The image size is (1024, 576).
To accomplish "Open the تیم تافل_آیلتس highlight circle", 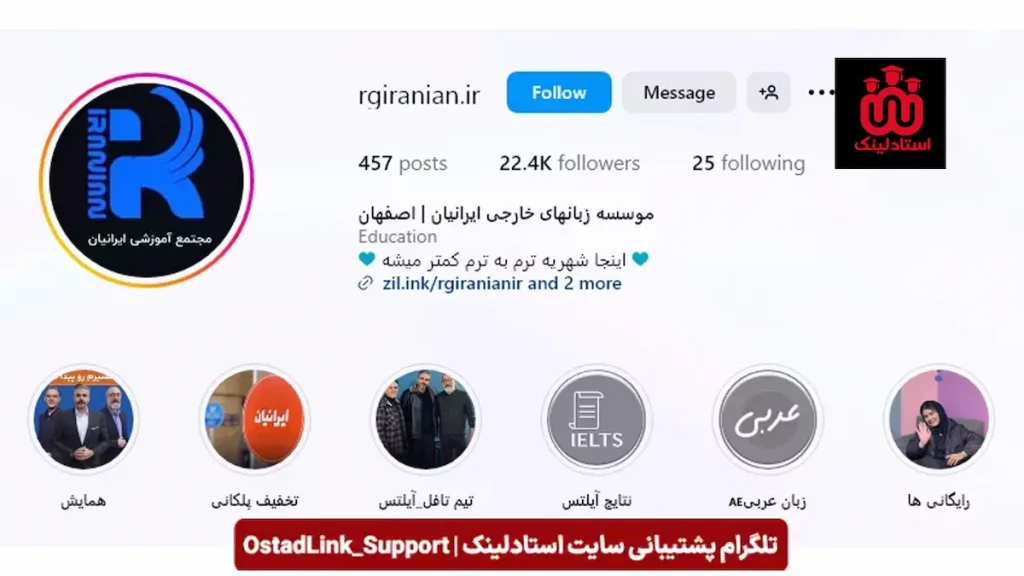I will pos(425,419).
